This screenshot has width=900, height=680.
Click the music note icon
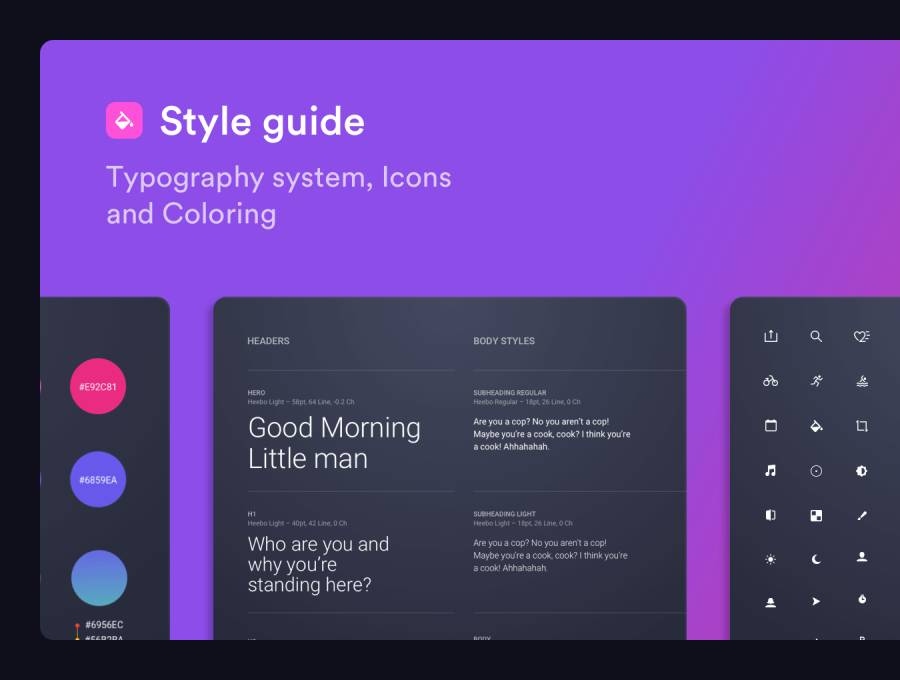(770, 471)
